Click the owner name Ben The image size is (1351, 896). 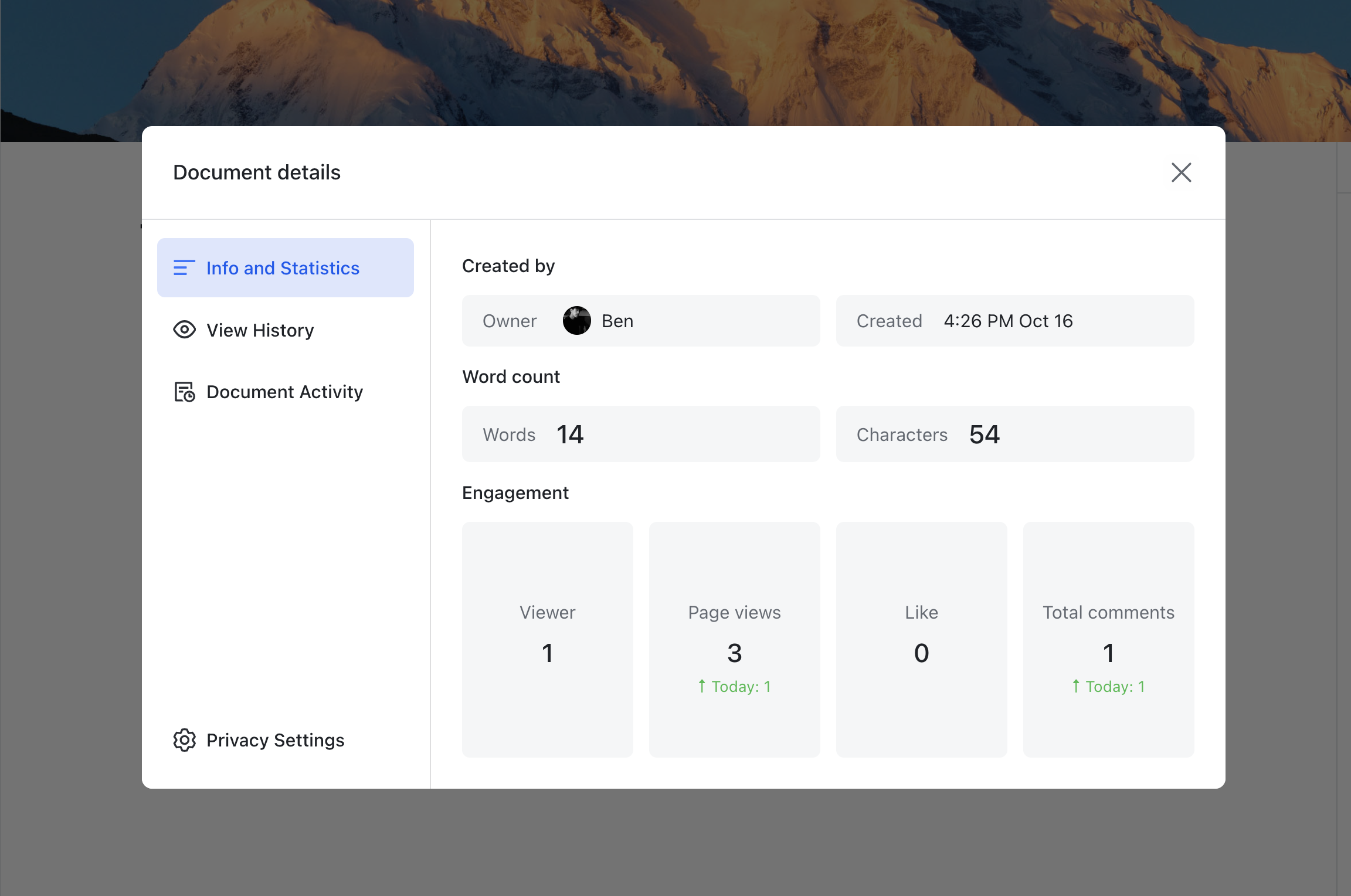617,321
